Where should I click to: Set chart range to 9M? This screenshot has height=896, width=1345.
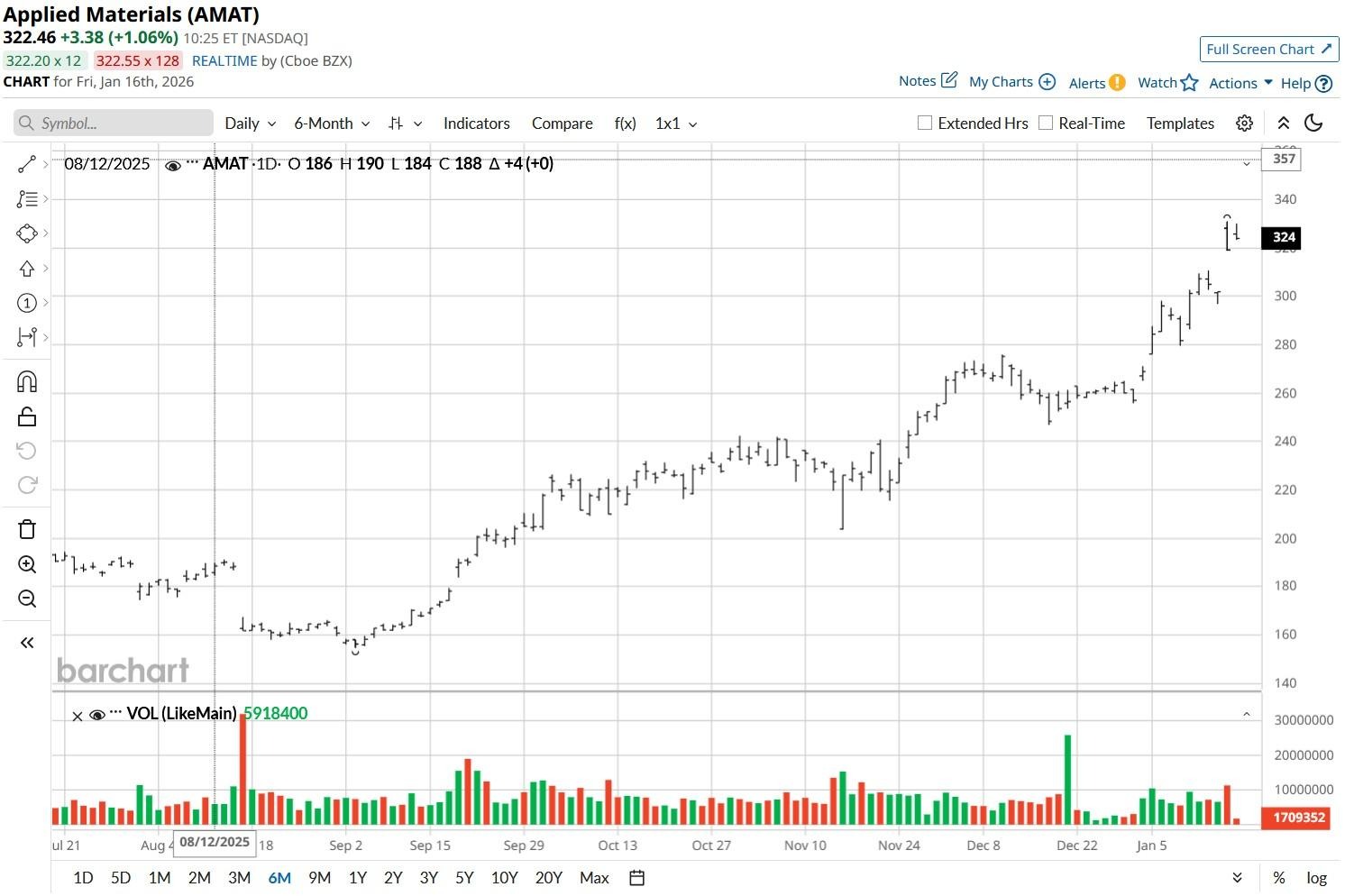[x=319, y=878]
